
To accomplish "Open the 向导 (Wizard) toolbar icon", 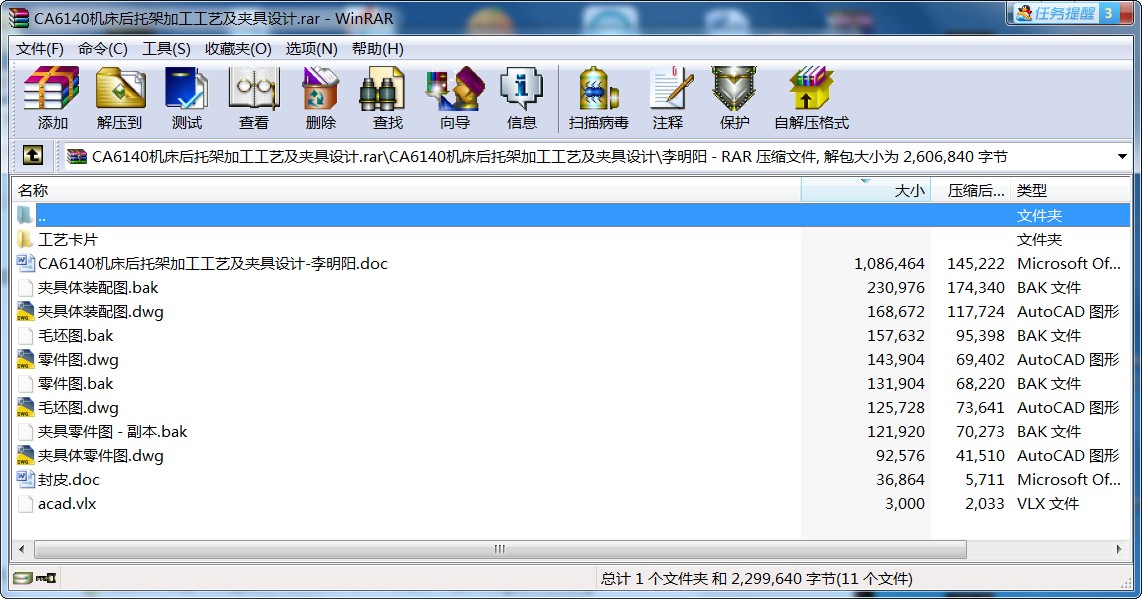I will pos(454,89).
